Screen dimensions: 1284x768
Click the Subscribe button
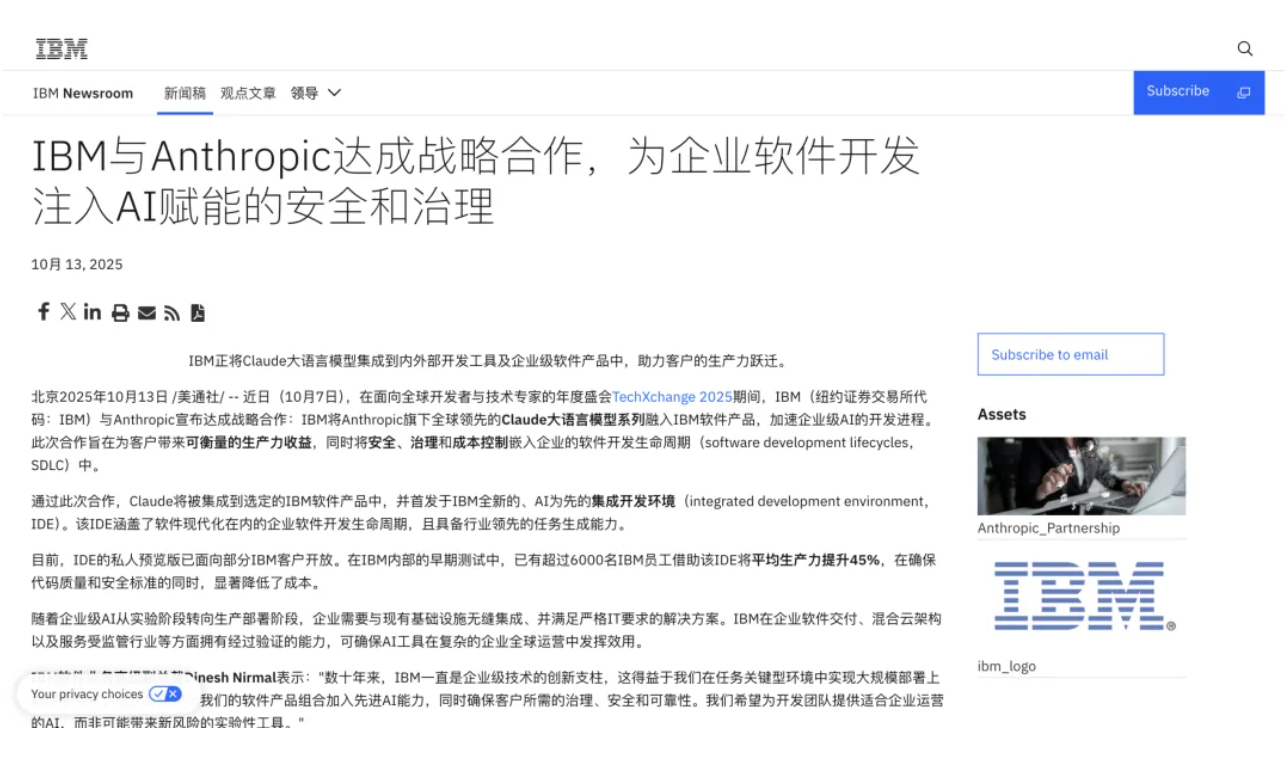(x=1177, y=91)
